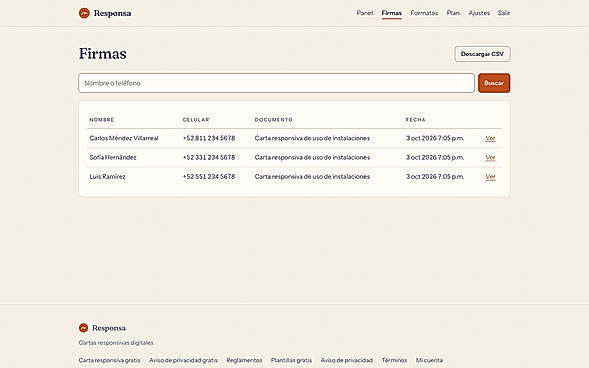Select the Firmas navigation tab
The height and width of the screenshot is (368, 589).
pyautogui.click(x=391, y=13)
